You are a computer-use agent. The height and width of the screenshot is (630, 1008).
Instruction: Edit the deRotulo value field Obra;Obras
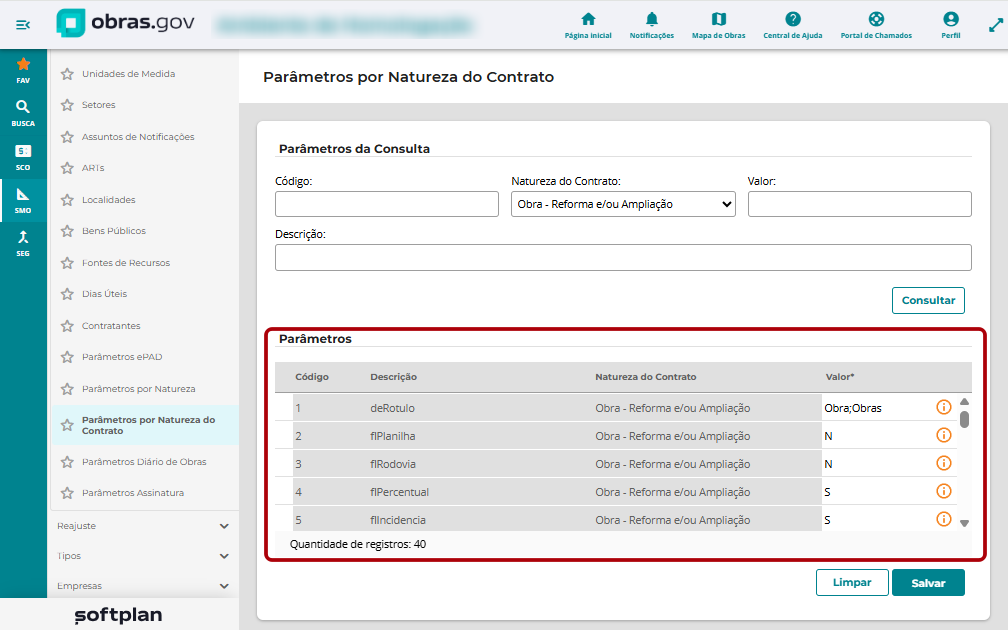[x=876, y=408]
